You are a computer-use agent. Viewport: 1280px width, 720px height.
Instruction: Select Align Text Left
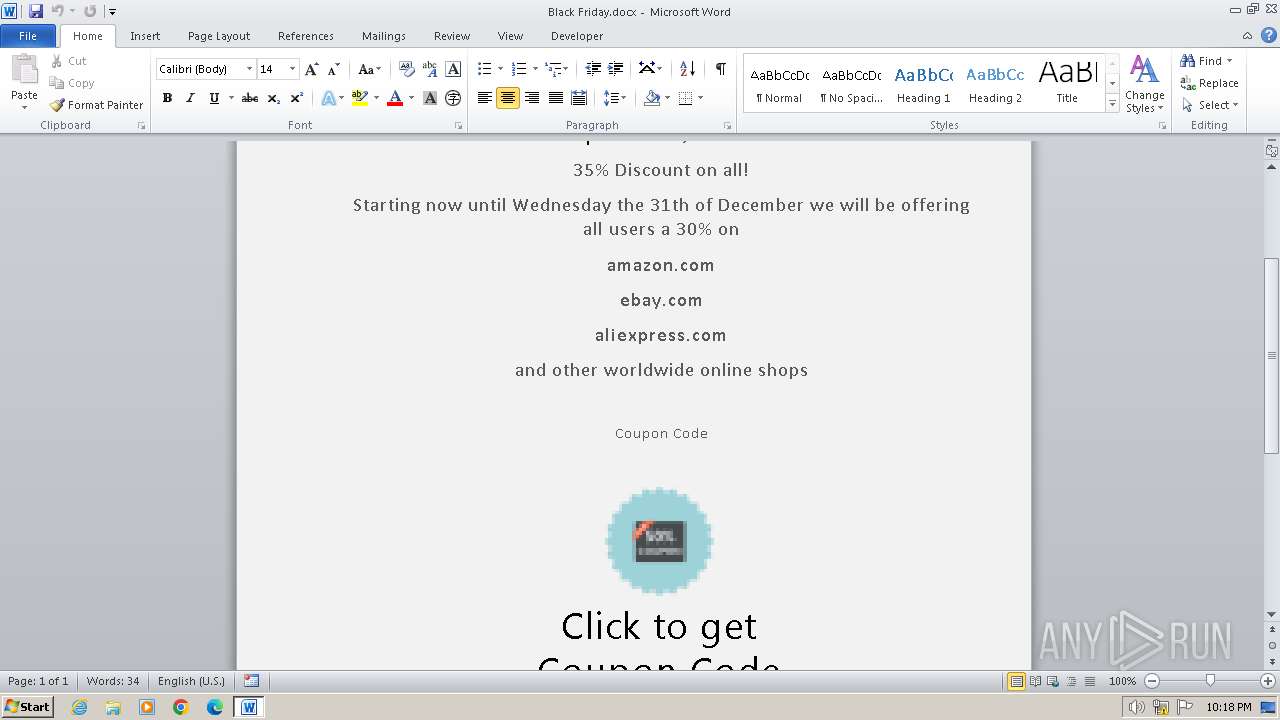coord(485,98)
